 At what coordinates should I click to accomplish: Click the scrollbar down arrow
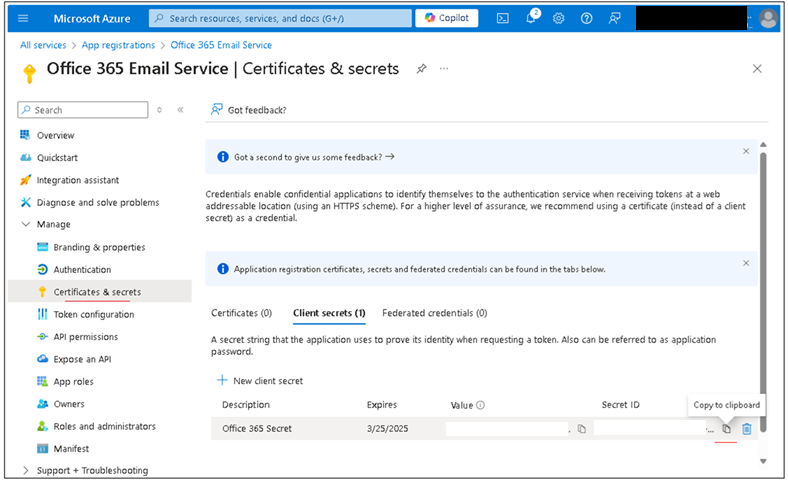[763, 461]
